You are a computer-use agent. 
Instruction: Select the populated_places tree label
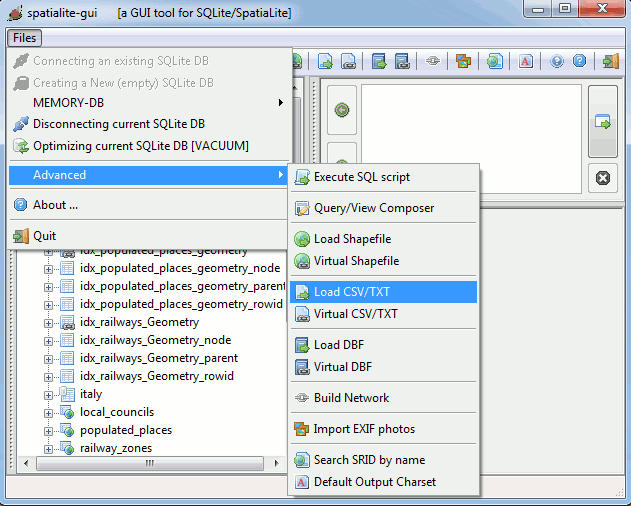(x=126, y=430)
